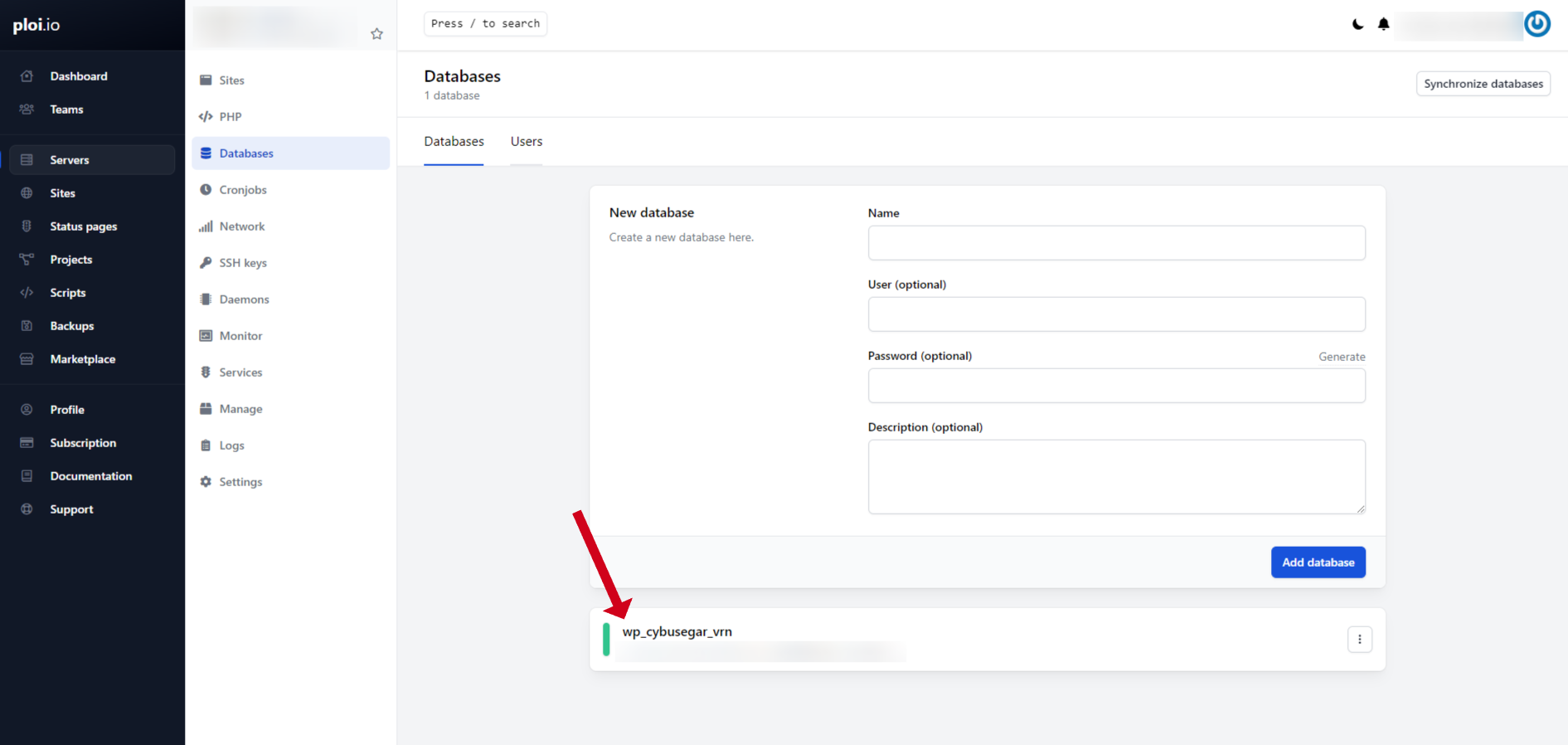
Task: Open SSH keys section
Action: (242, 263)
